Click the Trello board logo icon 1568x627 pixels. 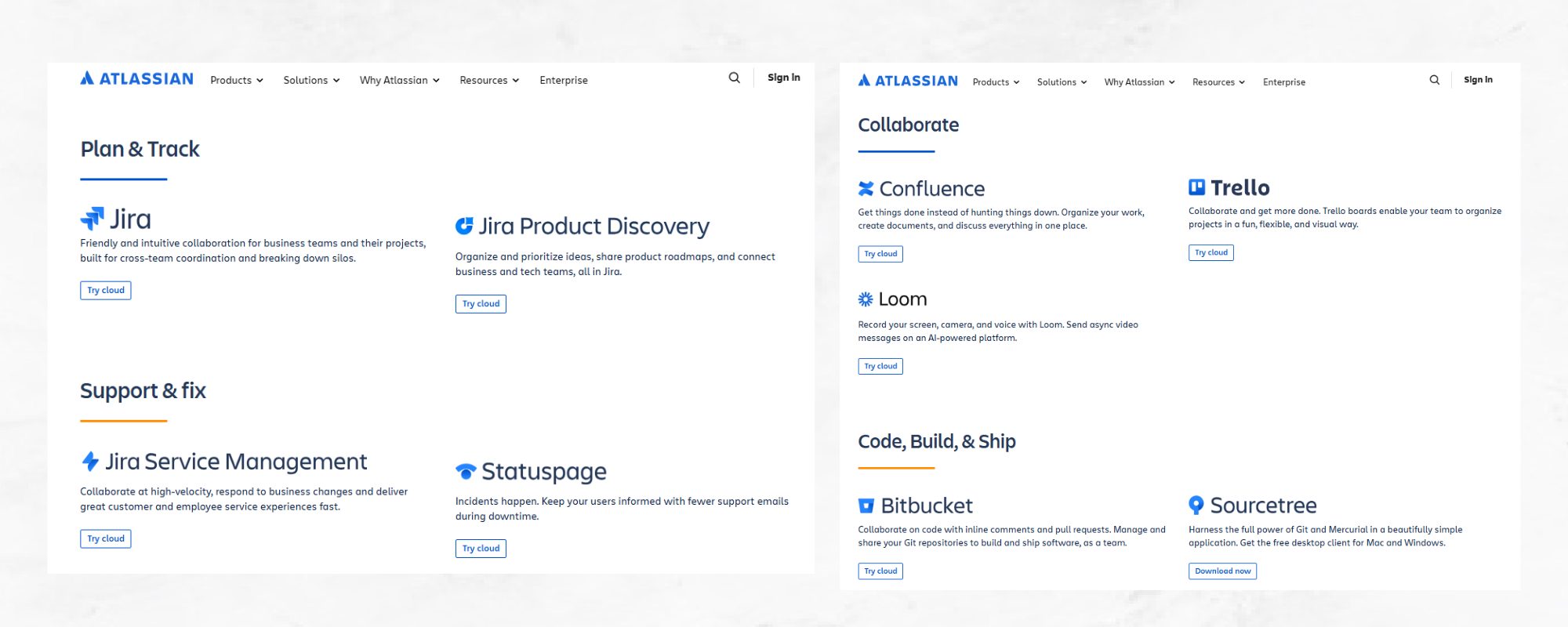point(1196,187)
